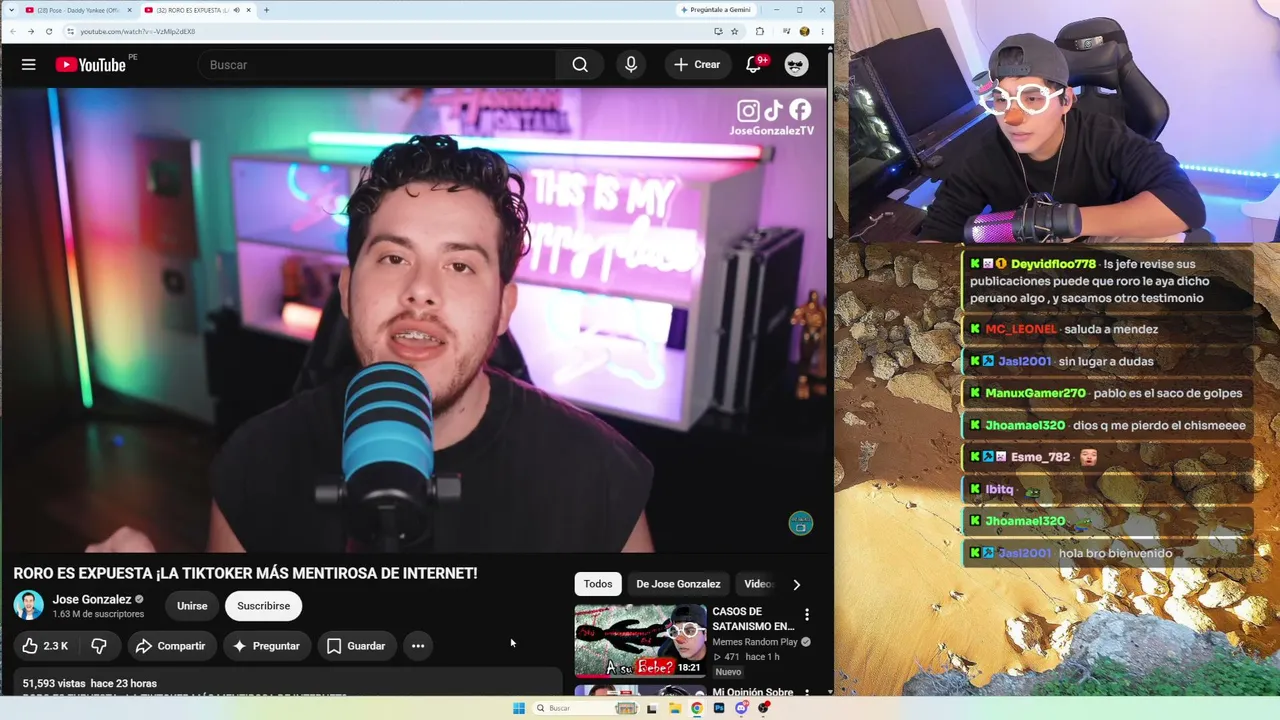Open File Explorer from the taskbar

coord(674,708)
